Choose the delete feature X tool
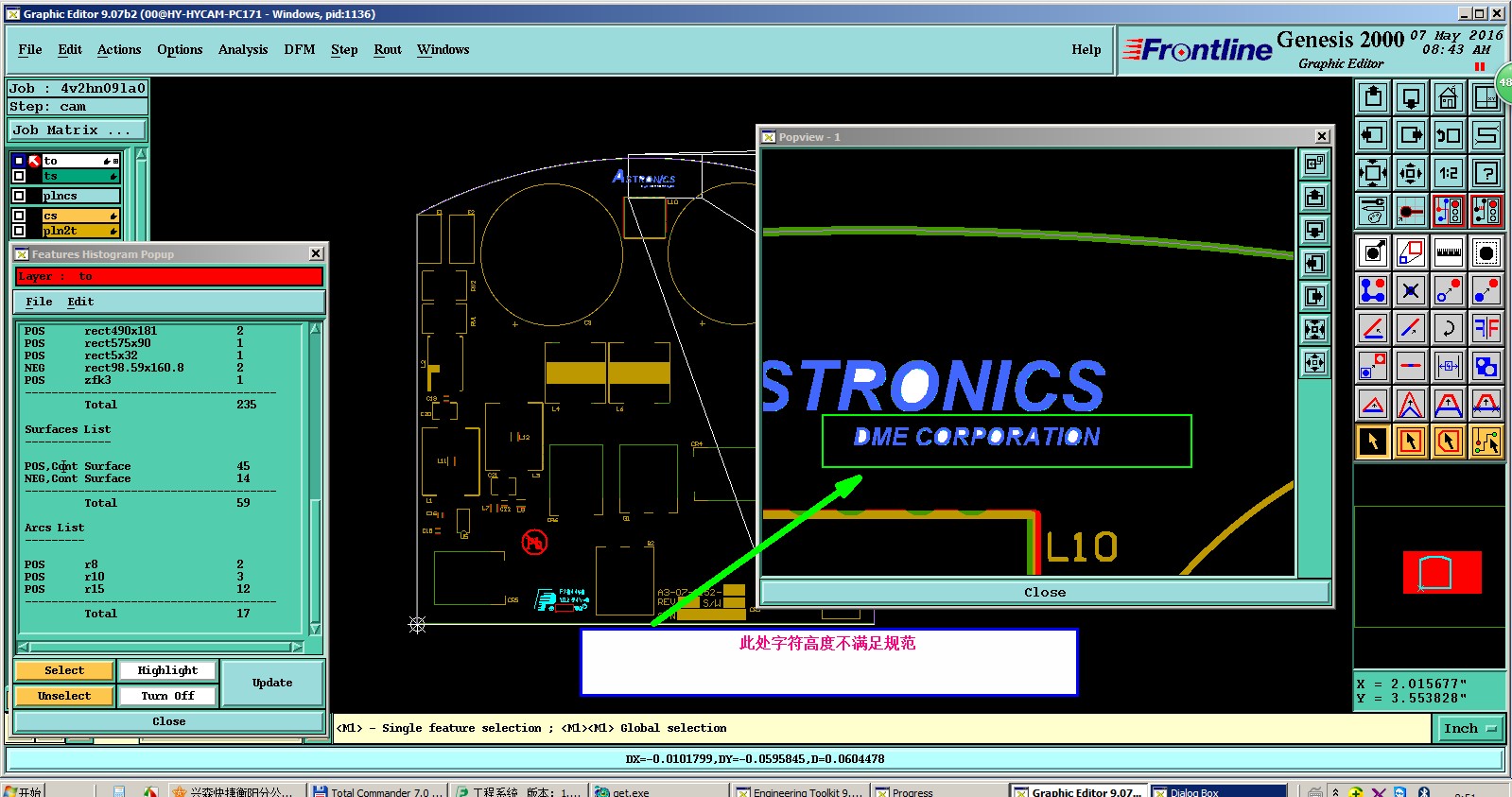The width and height of the screenshot is (1512, 797). pos(1411,290)
